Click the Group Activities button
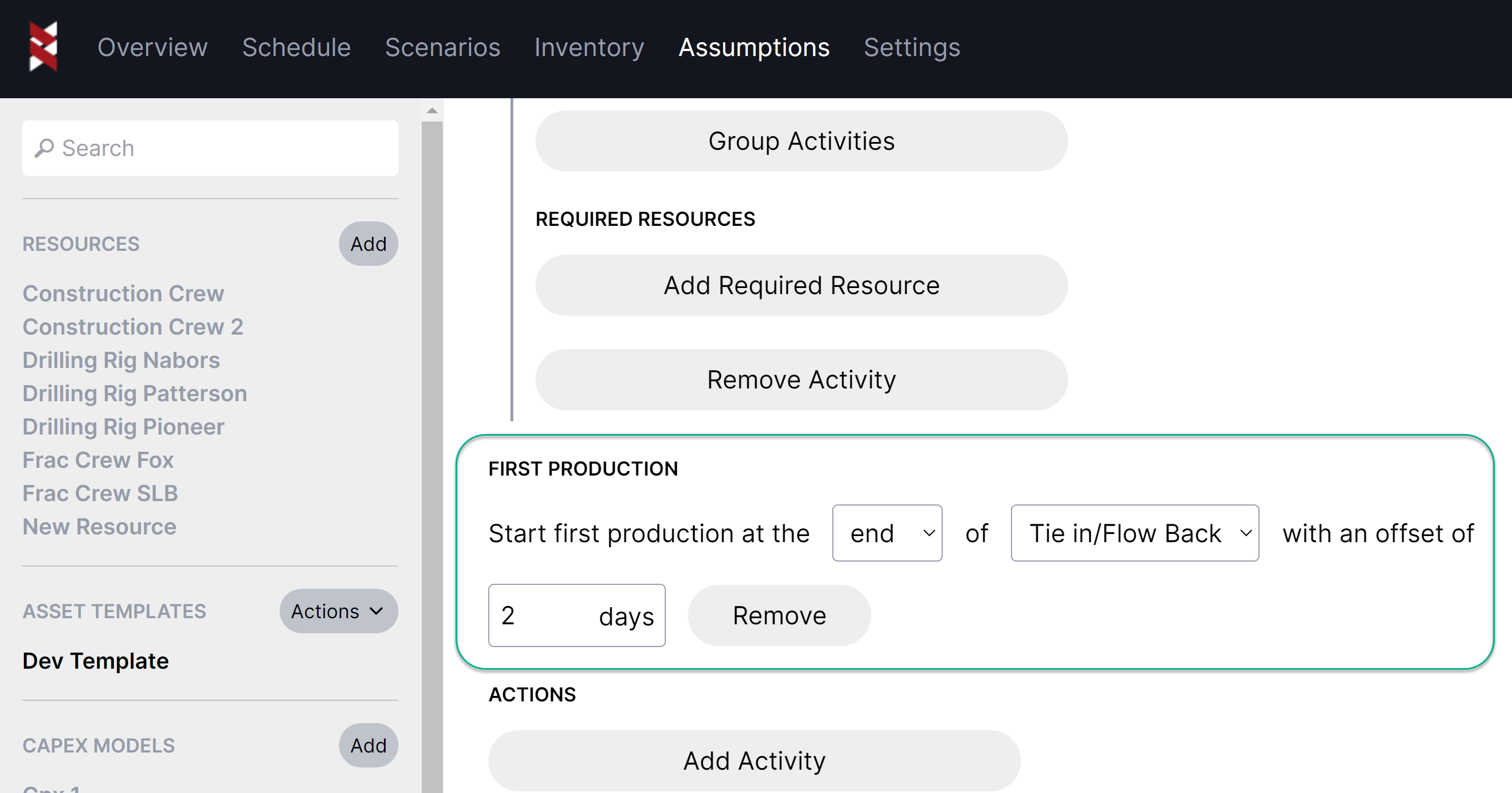 [801, 141]
